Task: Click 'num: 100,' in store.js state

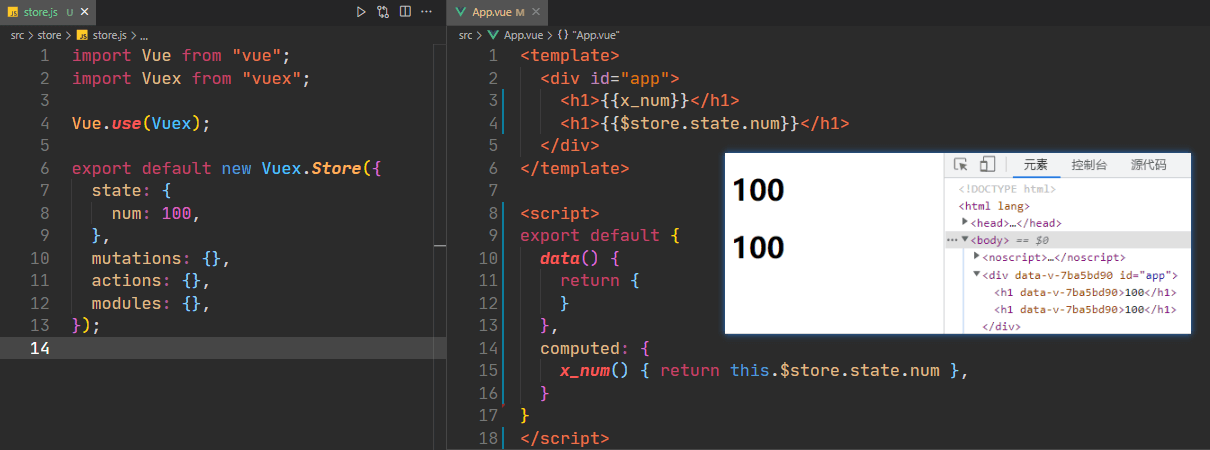Action: [x=155, y=213]
